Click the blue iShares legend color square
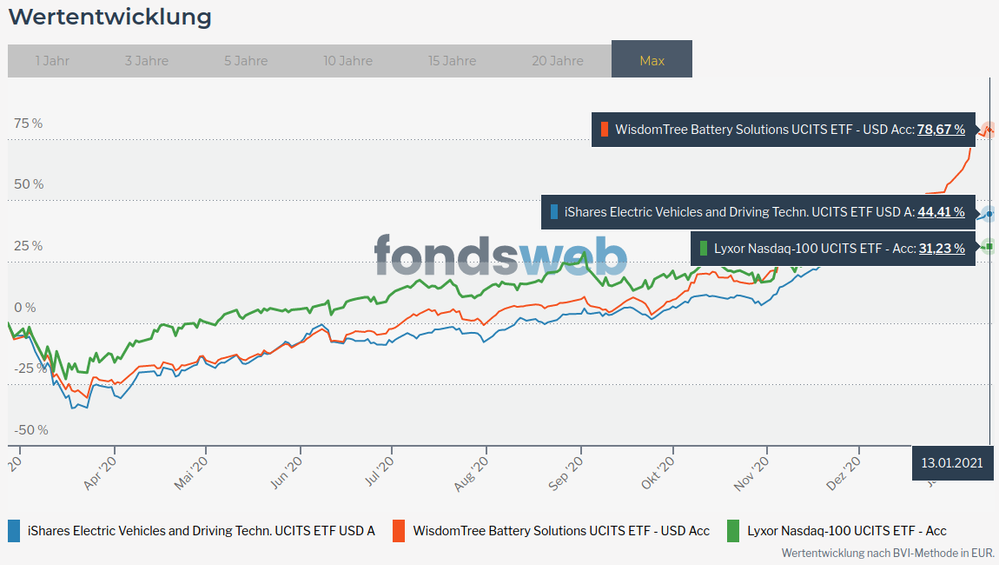This screenshot has height=565, width=999. click(14, 530)
